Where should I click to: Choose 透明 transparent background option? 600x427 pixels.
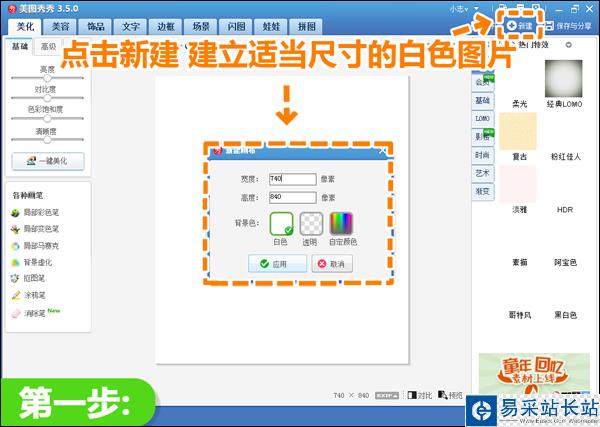[311, 224]
